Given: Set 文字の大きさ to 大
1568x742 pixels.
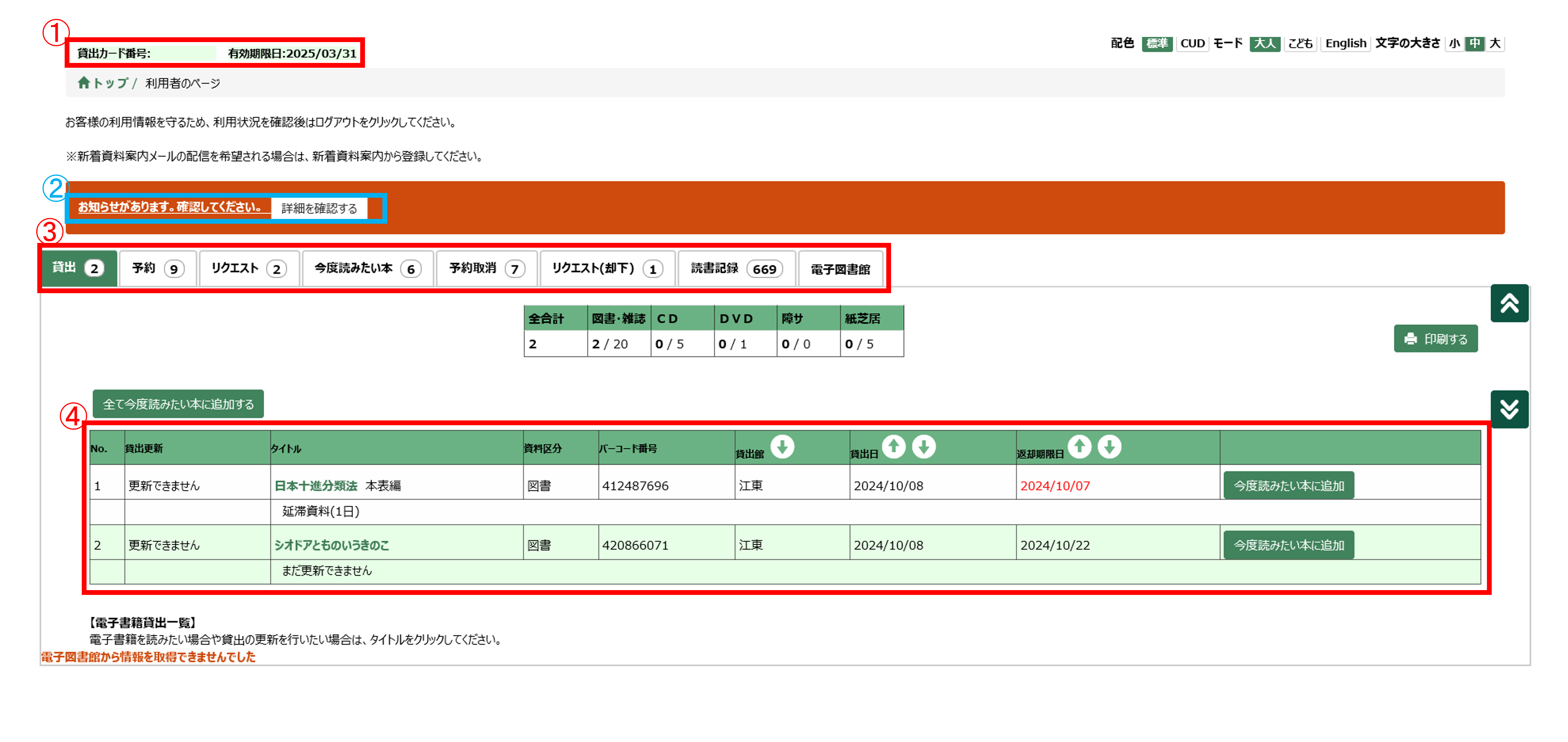Looking at the screenshot, I should click(x=1495, y=43).
